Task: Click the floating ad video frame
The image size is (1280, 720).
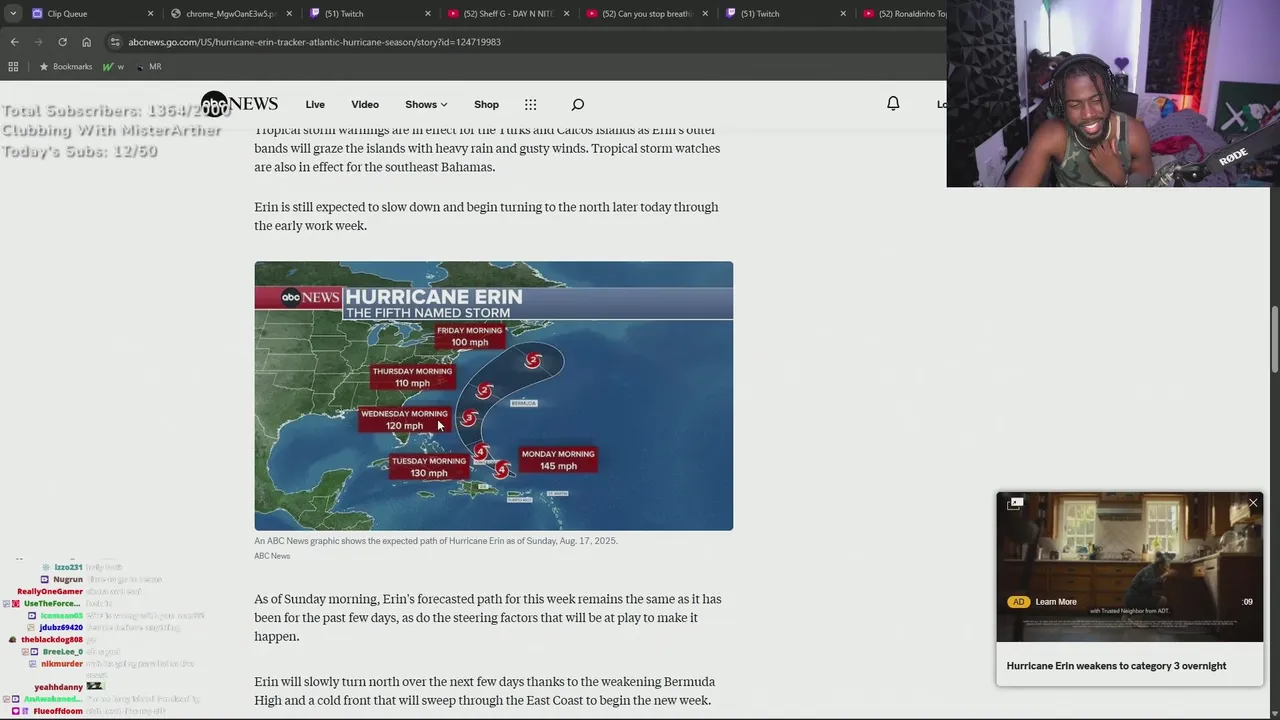Action: (1130, 567)
